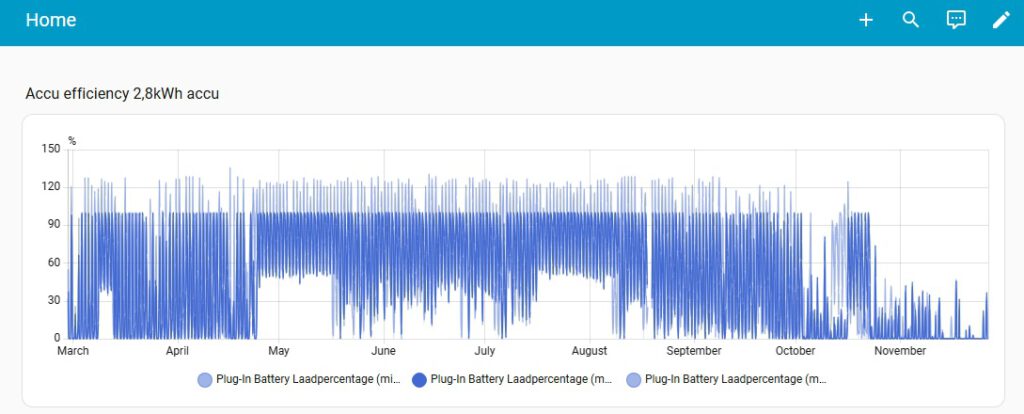Click September on the time axis

point(693,351)
